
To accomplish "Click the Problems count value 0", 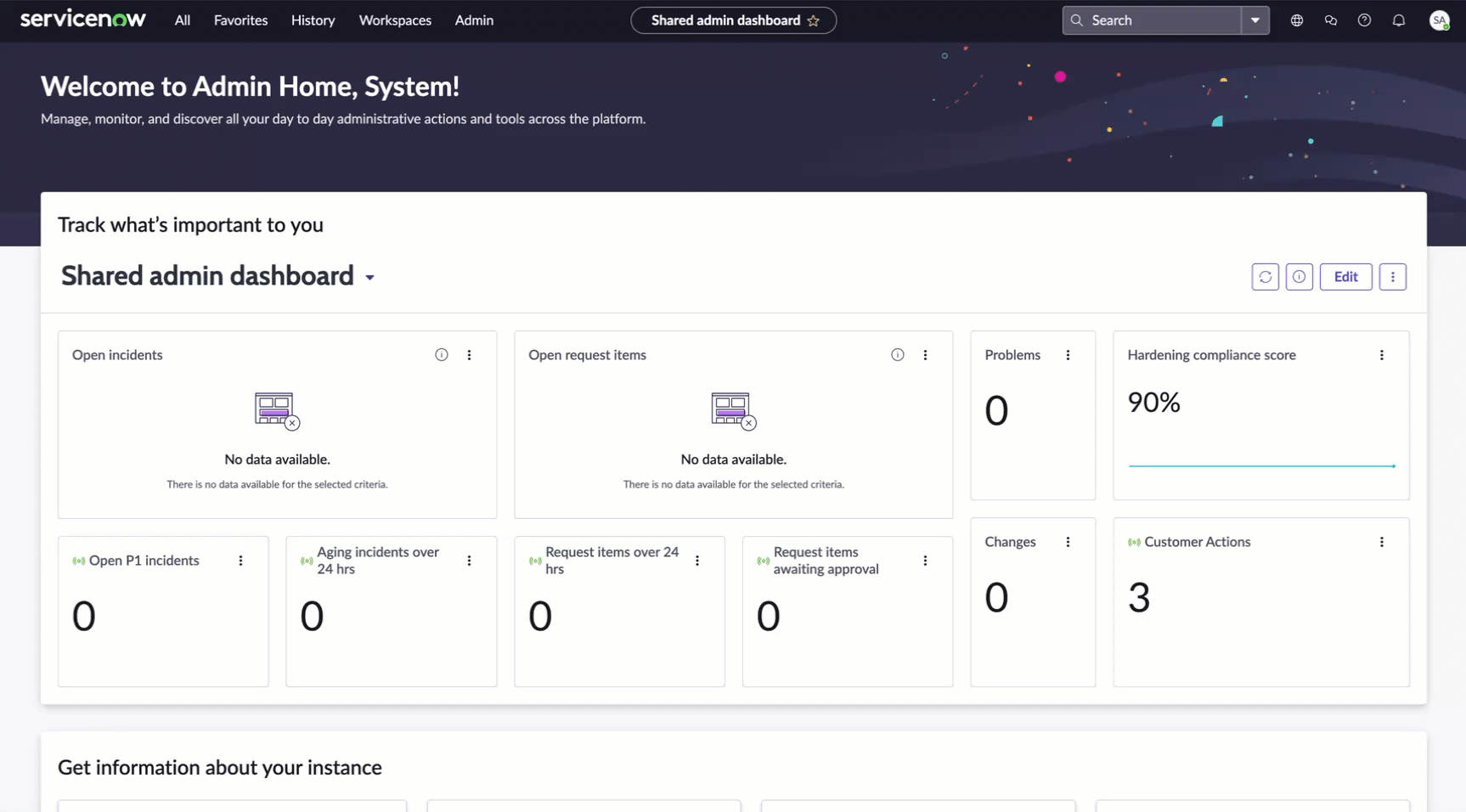I will [x=997, y=411].
